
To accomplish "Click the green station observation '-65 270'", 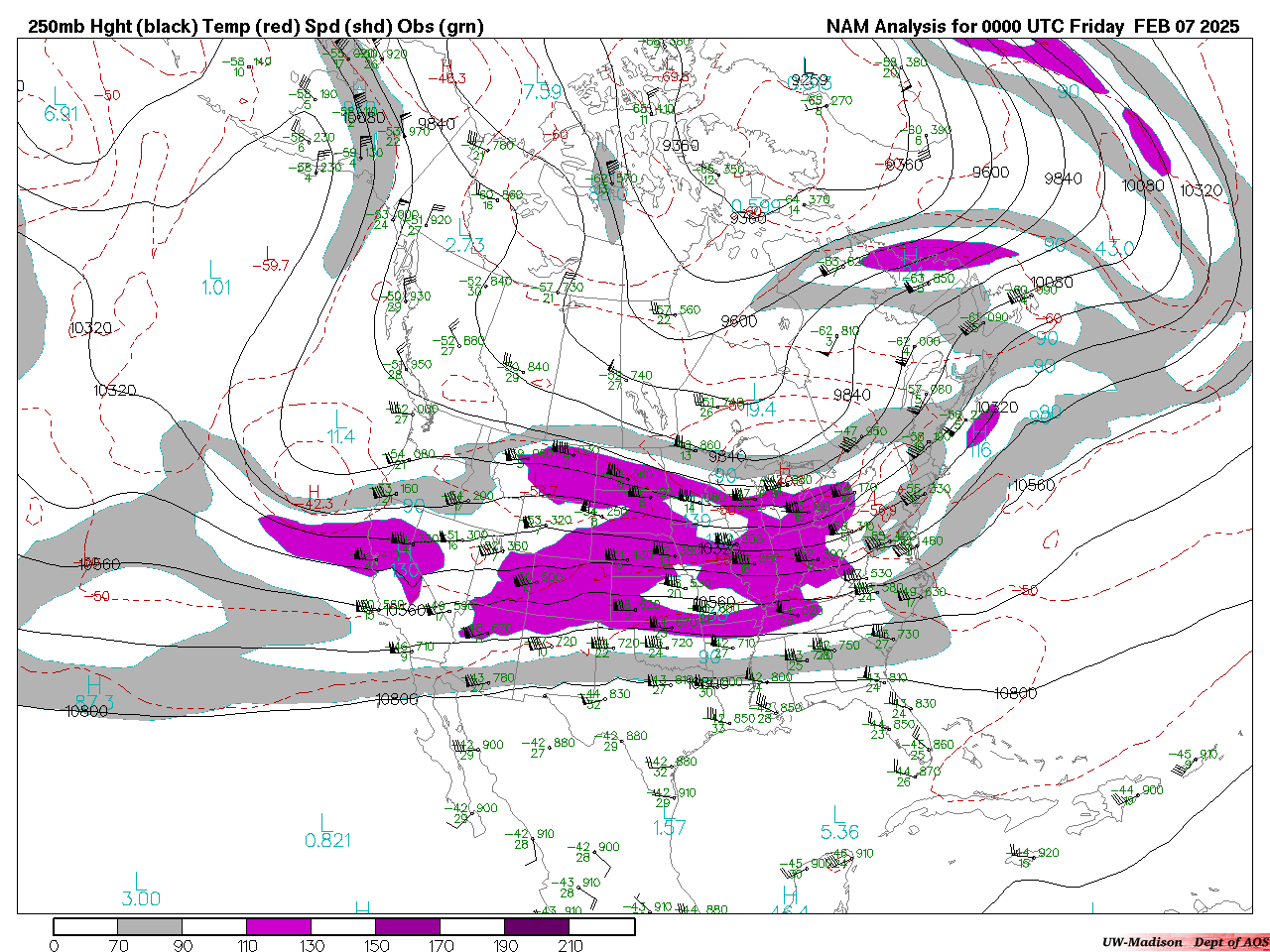I will [x=828, y=100].
